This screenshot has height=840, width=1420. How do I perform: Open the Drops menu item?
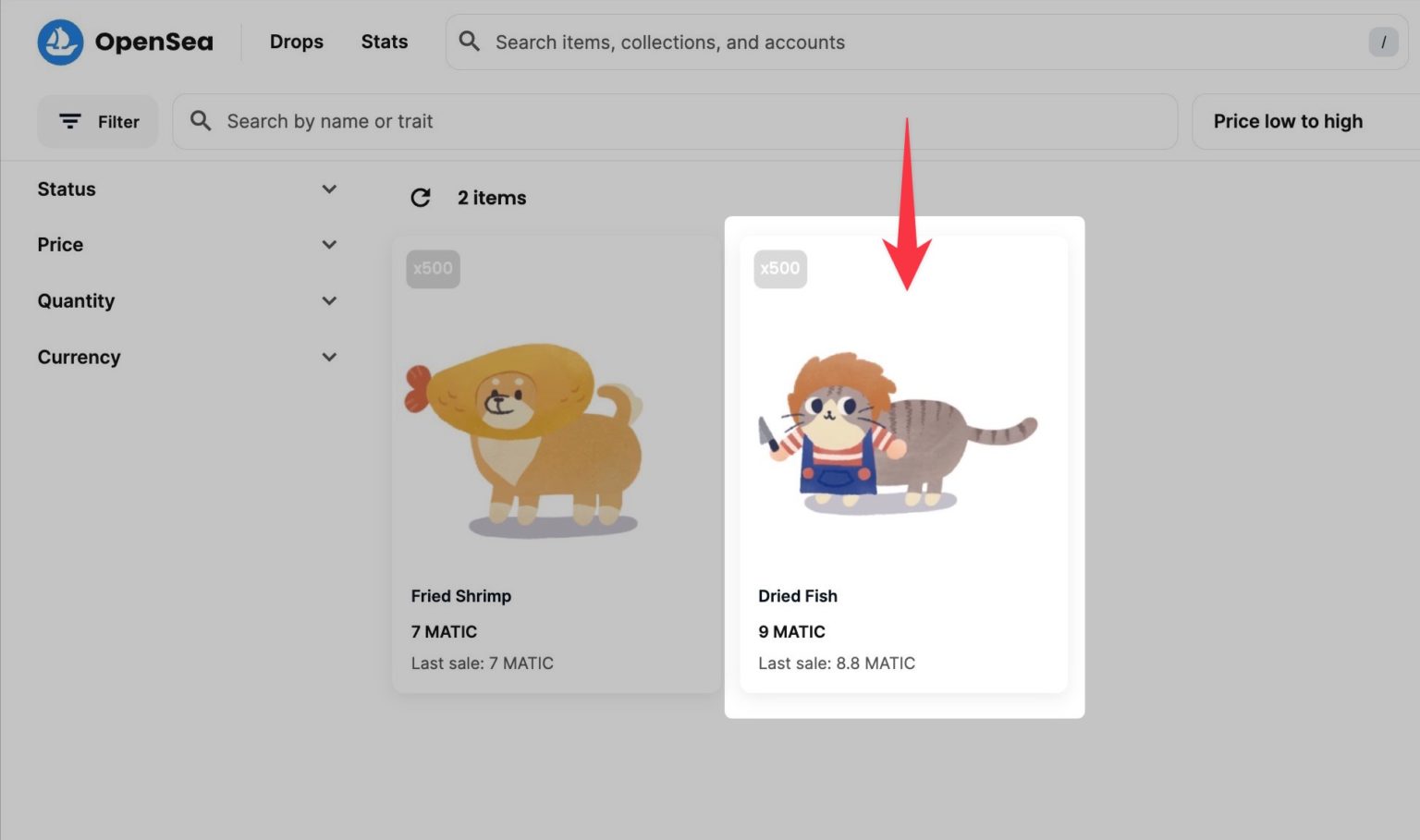[x=297, y=42]
